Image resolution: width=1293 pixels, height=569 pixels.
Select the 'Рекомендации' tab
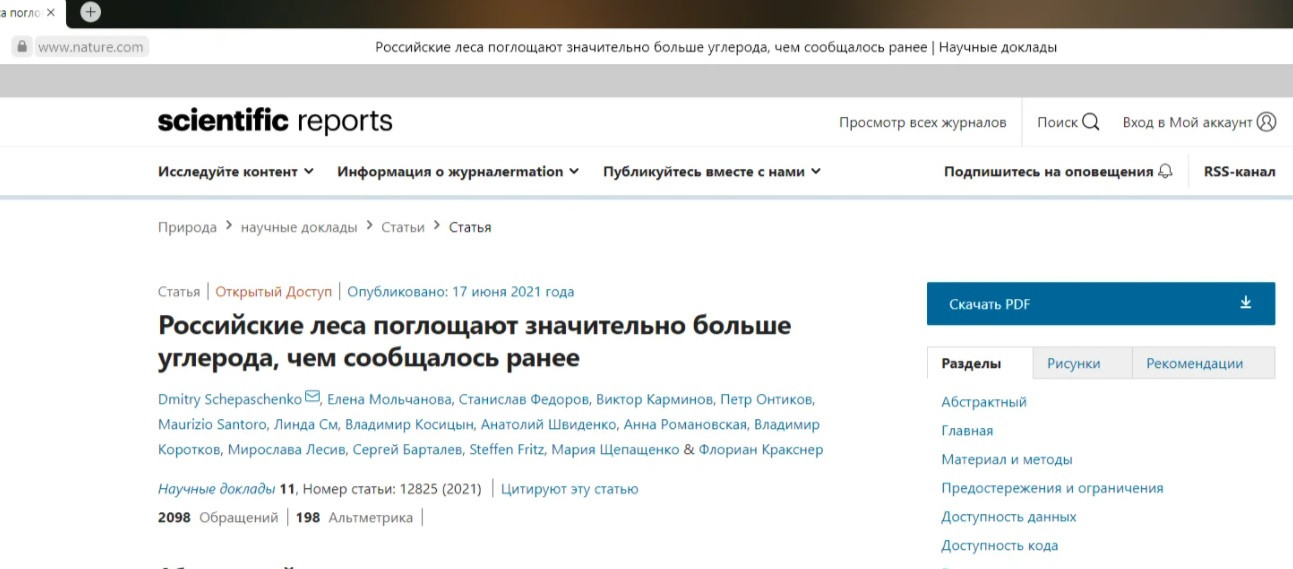click(1194, 363)
